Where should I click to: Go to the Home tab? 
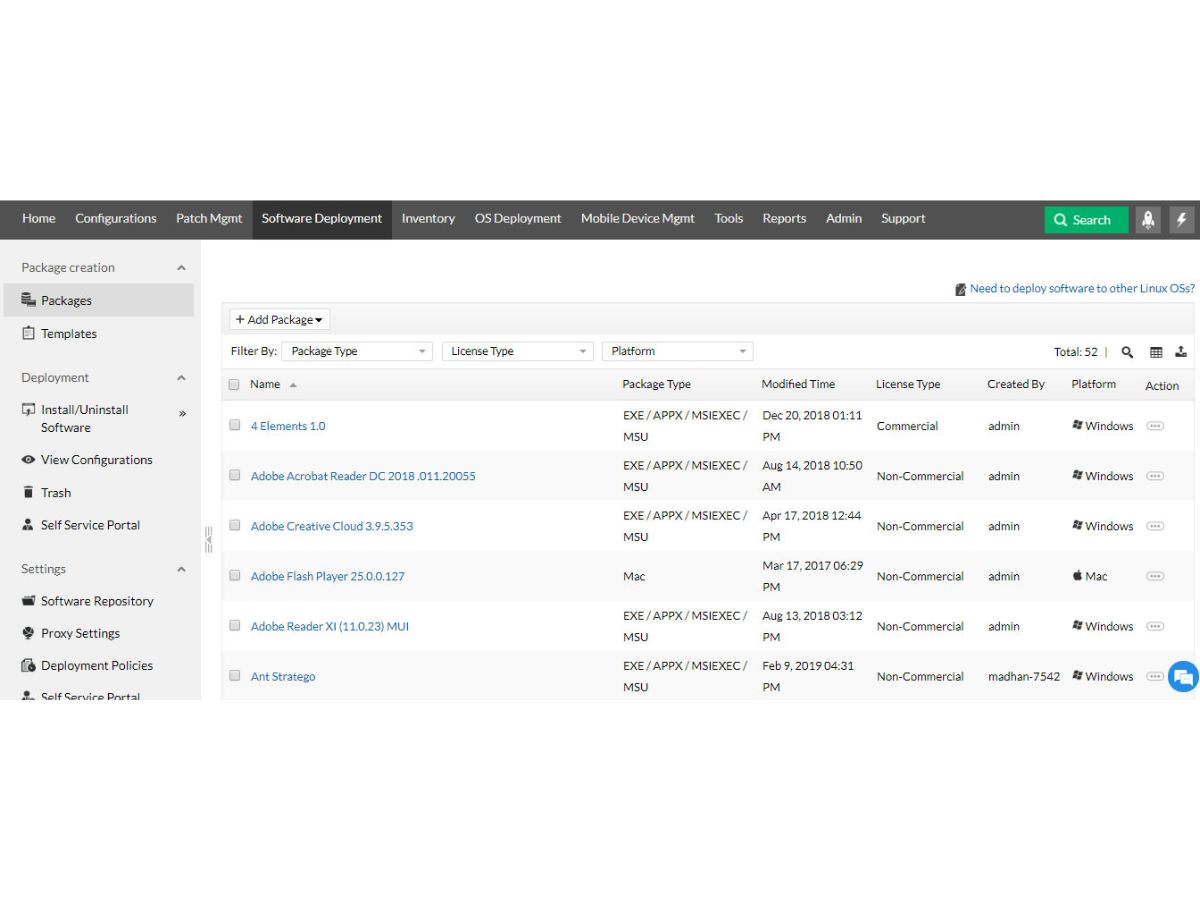click(x=39, y=219)
